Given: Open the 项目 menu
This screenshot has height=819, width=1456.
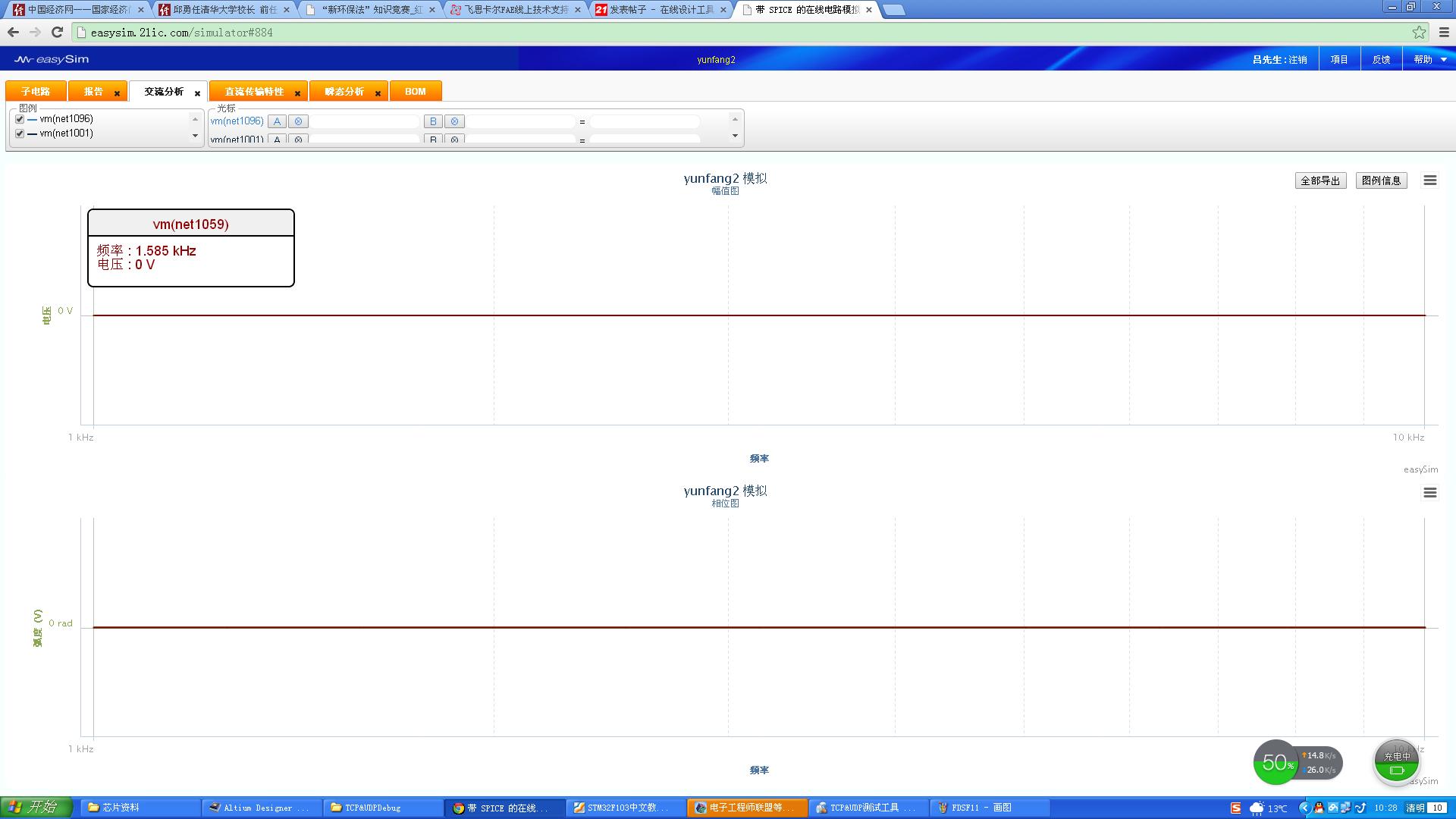Looking at the screenshot, I should point(1339,59).
